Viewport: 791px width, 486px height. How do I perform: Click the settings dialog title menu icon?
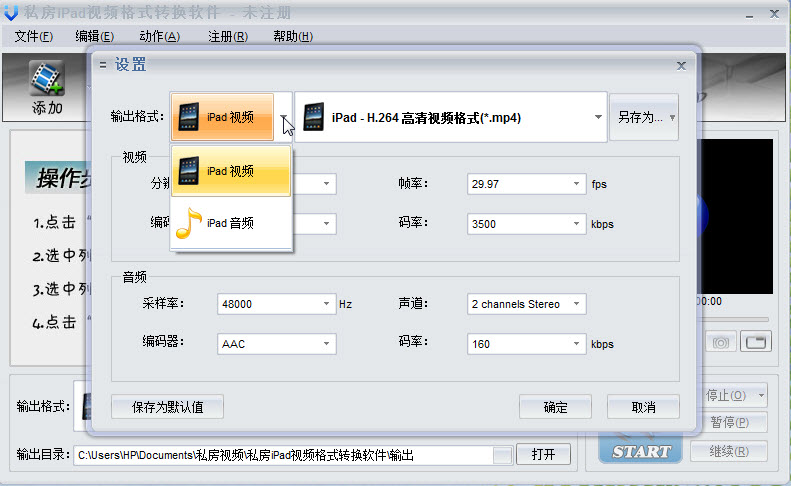(103, 65)
